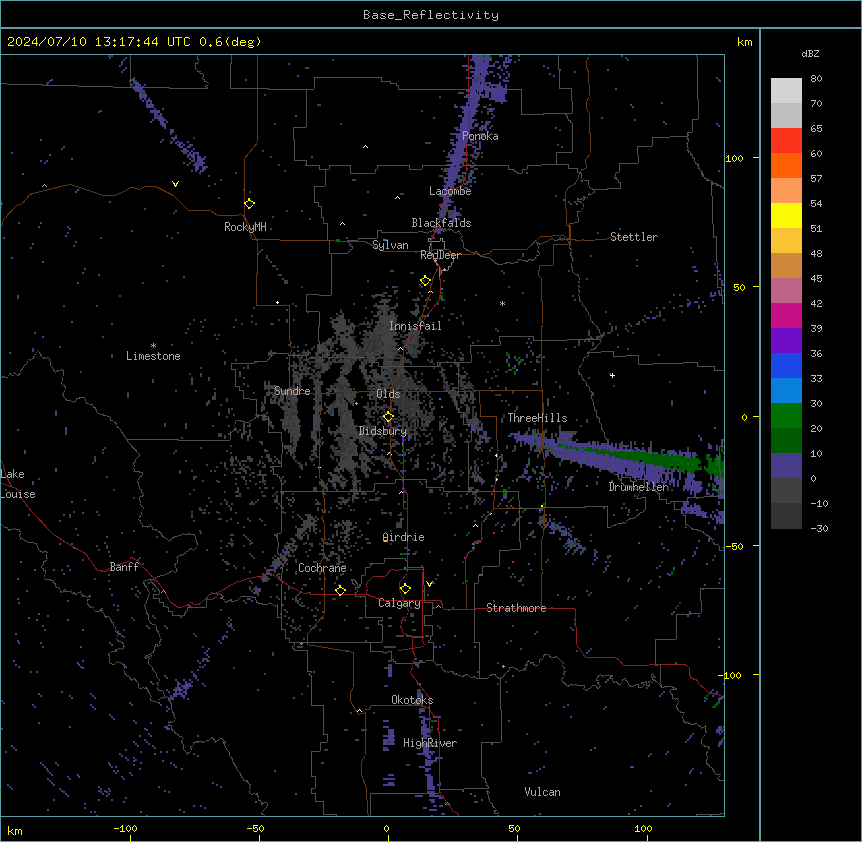Click the 80 value in the dBZ legend
862x842 pixels.
point(816,79)
